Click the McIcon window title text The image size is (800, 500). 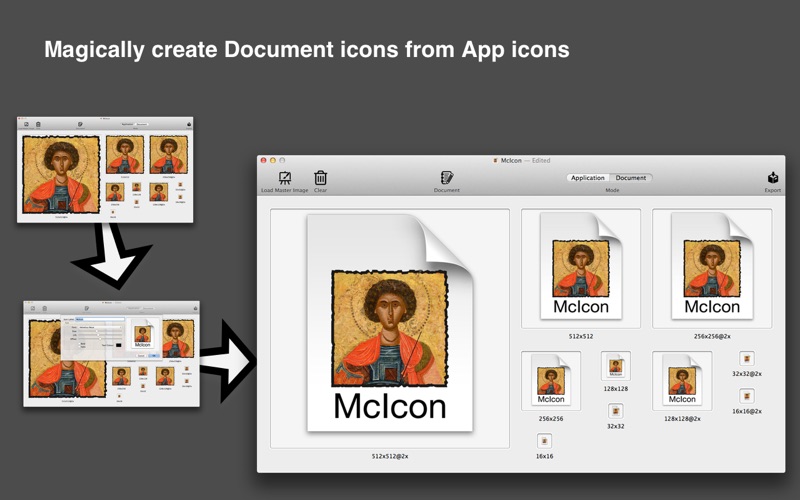511,160
